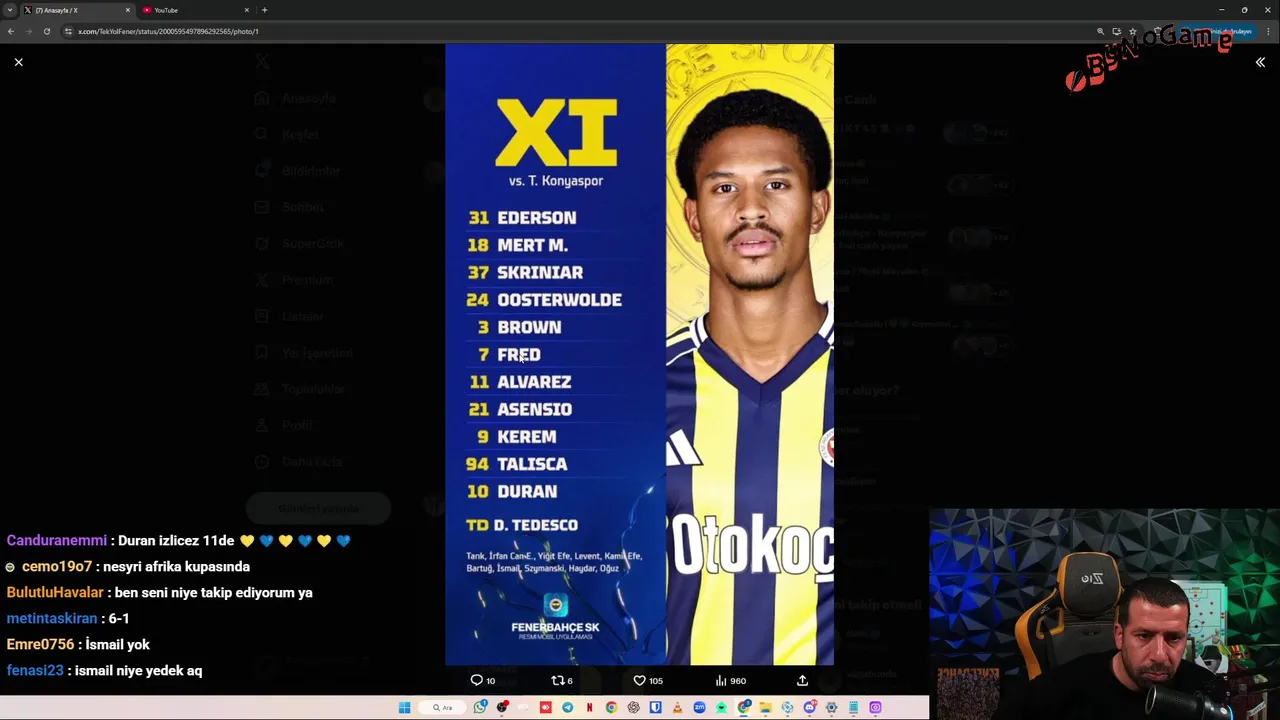Image resolution: width=1280 pixels, height=720 pixels.
Task: Open the Chrome three-dot menu
Action: click(1269, 31)
